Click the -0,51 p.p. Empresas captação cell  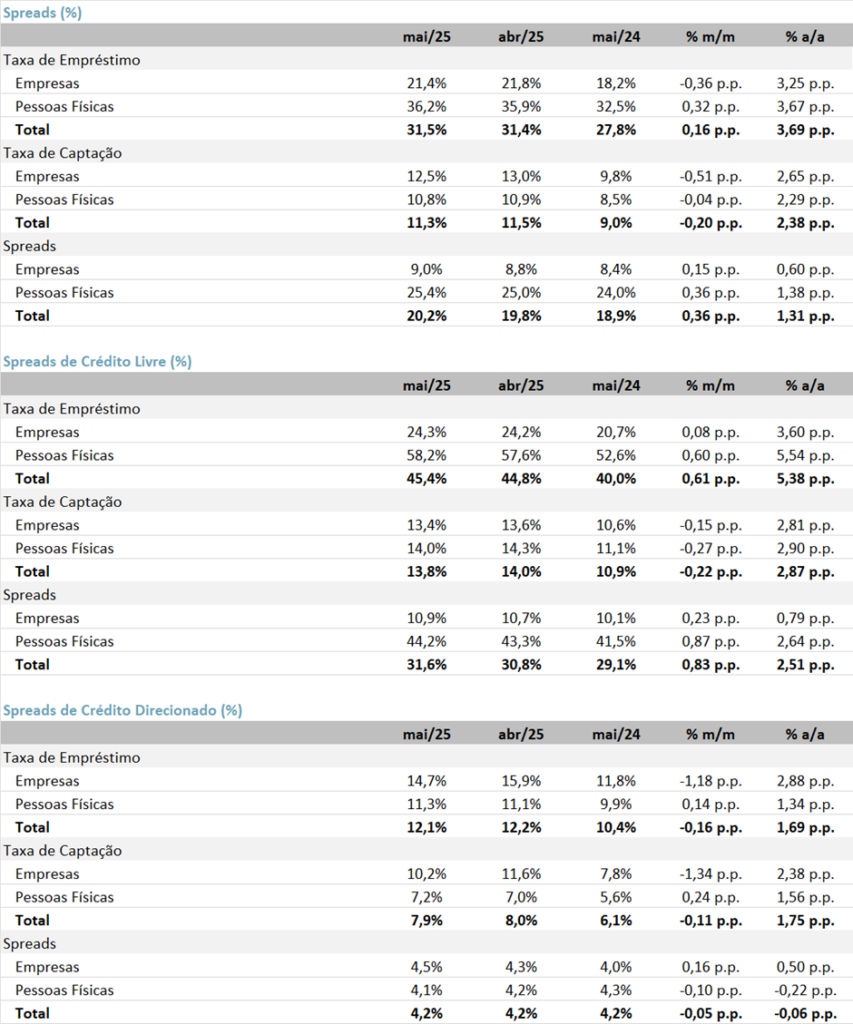(x=710, y=176)
